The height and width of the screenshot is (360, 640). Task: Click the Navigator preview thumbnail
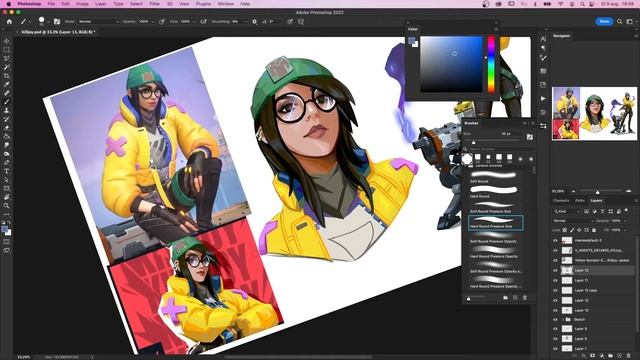tap(594, 113)
